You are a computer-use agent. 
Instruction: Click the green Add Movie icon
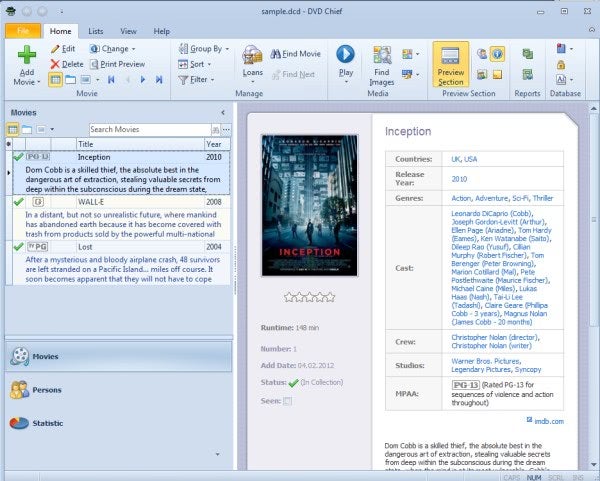[x=27, y=57]
